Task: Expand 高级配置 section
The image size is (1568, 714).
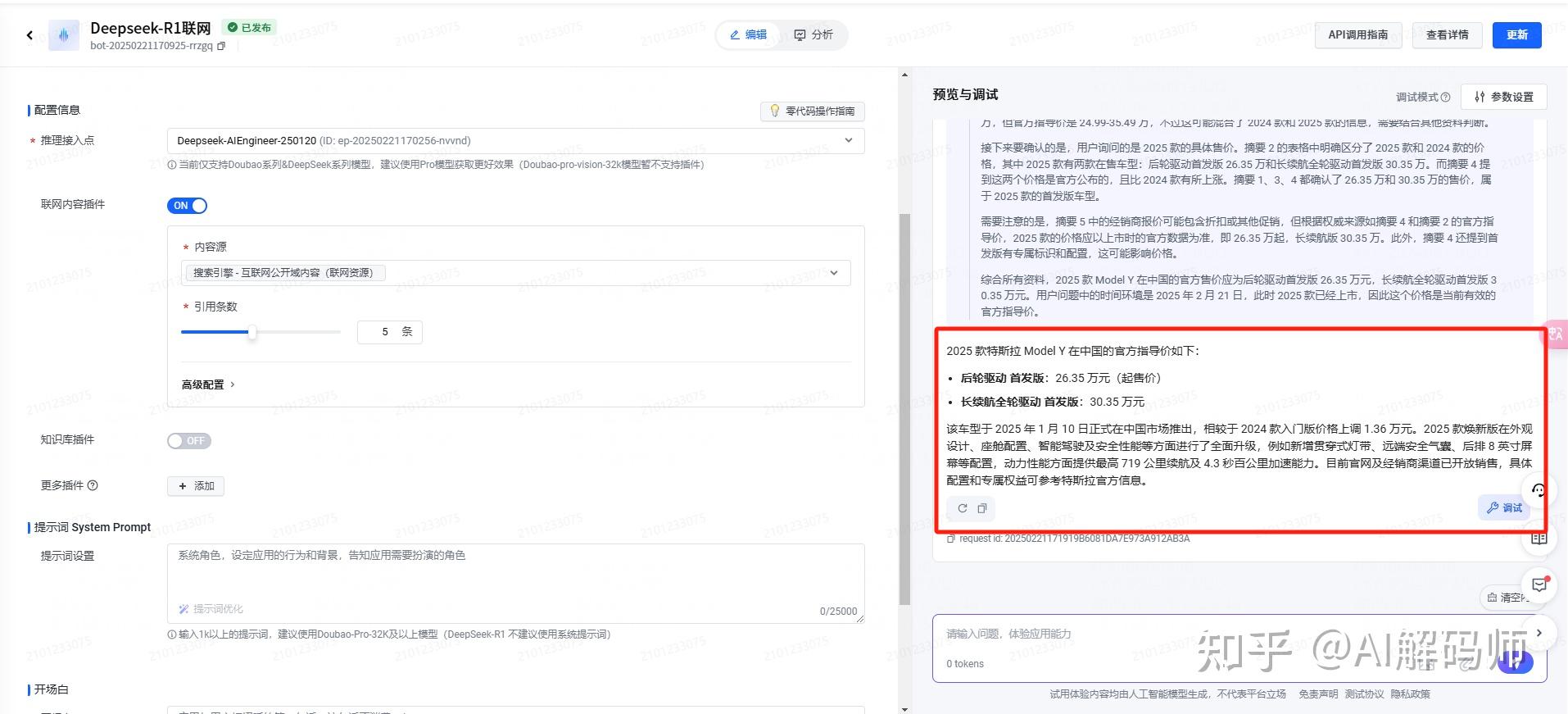Action: 208,384
